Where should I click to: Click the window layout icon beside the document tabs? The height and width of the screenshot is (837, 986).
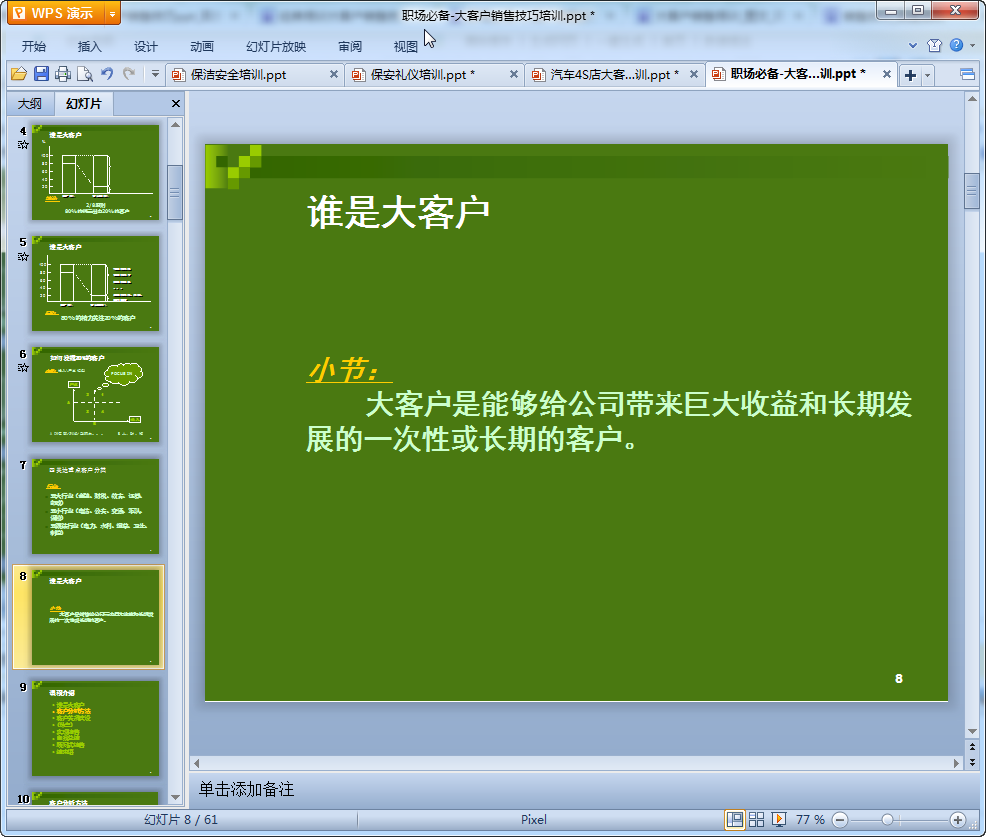point(967,75)
